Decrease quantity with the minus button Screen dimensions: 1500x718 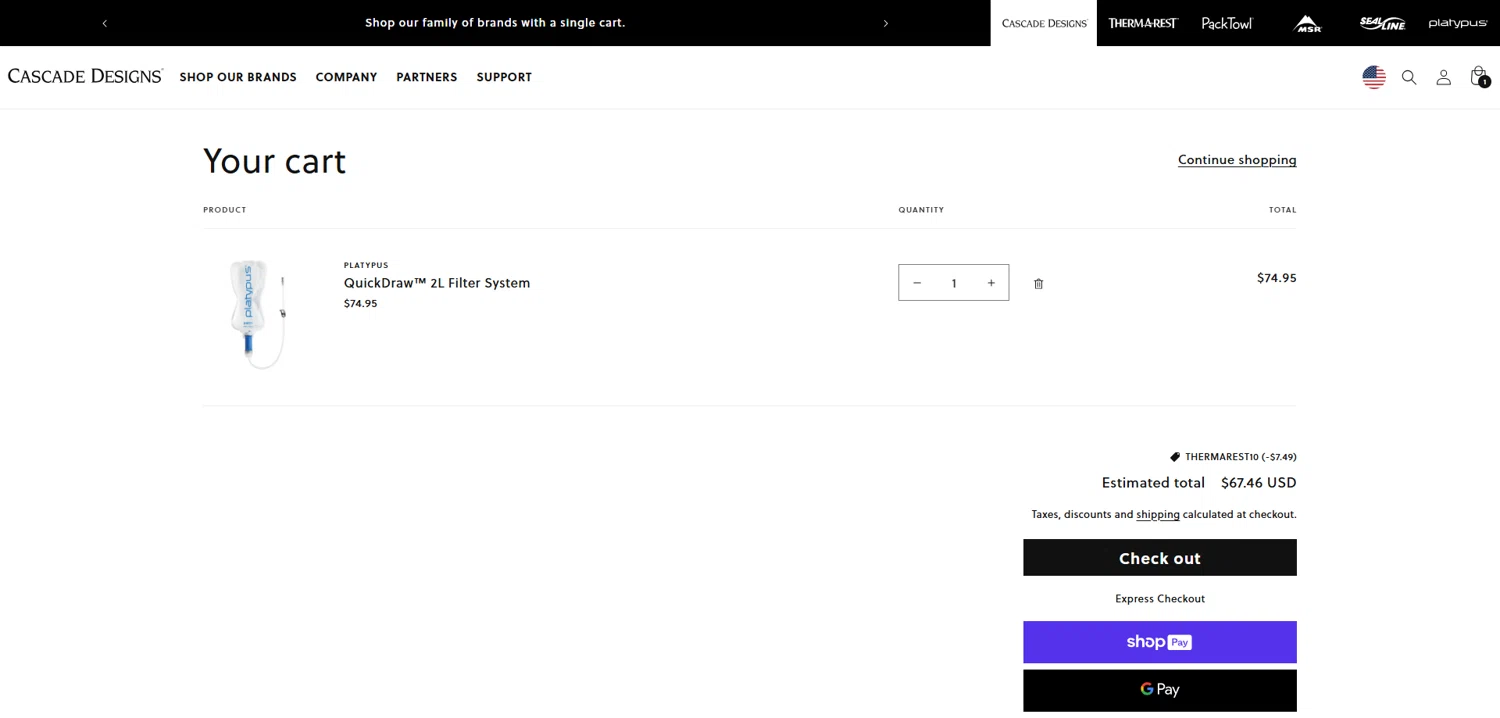coord(917,283)
